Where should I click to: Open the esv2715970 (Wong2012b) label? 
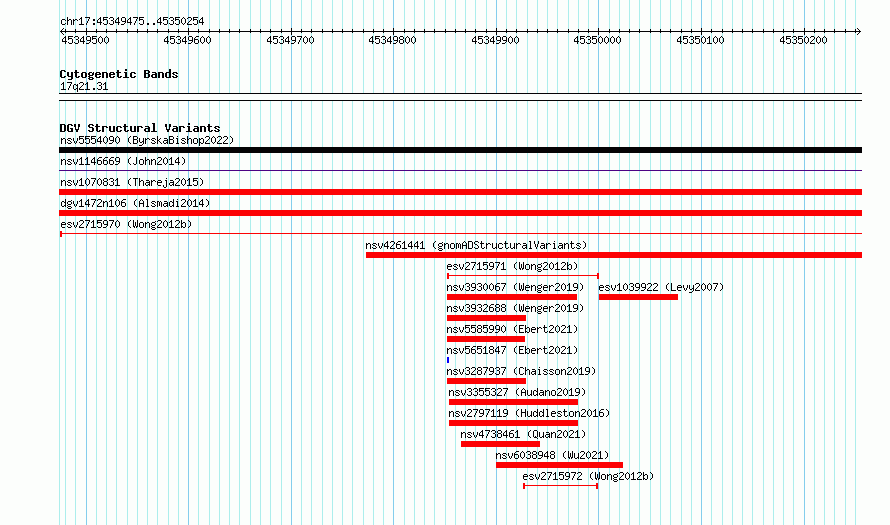tap(126, 224)
